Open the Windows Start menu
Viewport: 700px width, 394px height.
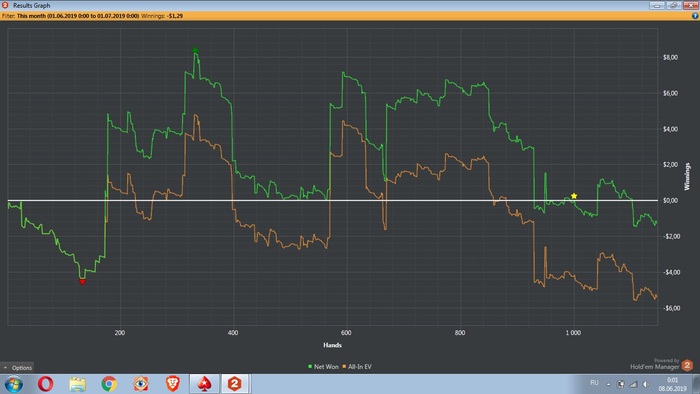point(13,384)
